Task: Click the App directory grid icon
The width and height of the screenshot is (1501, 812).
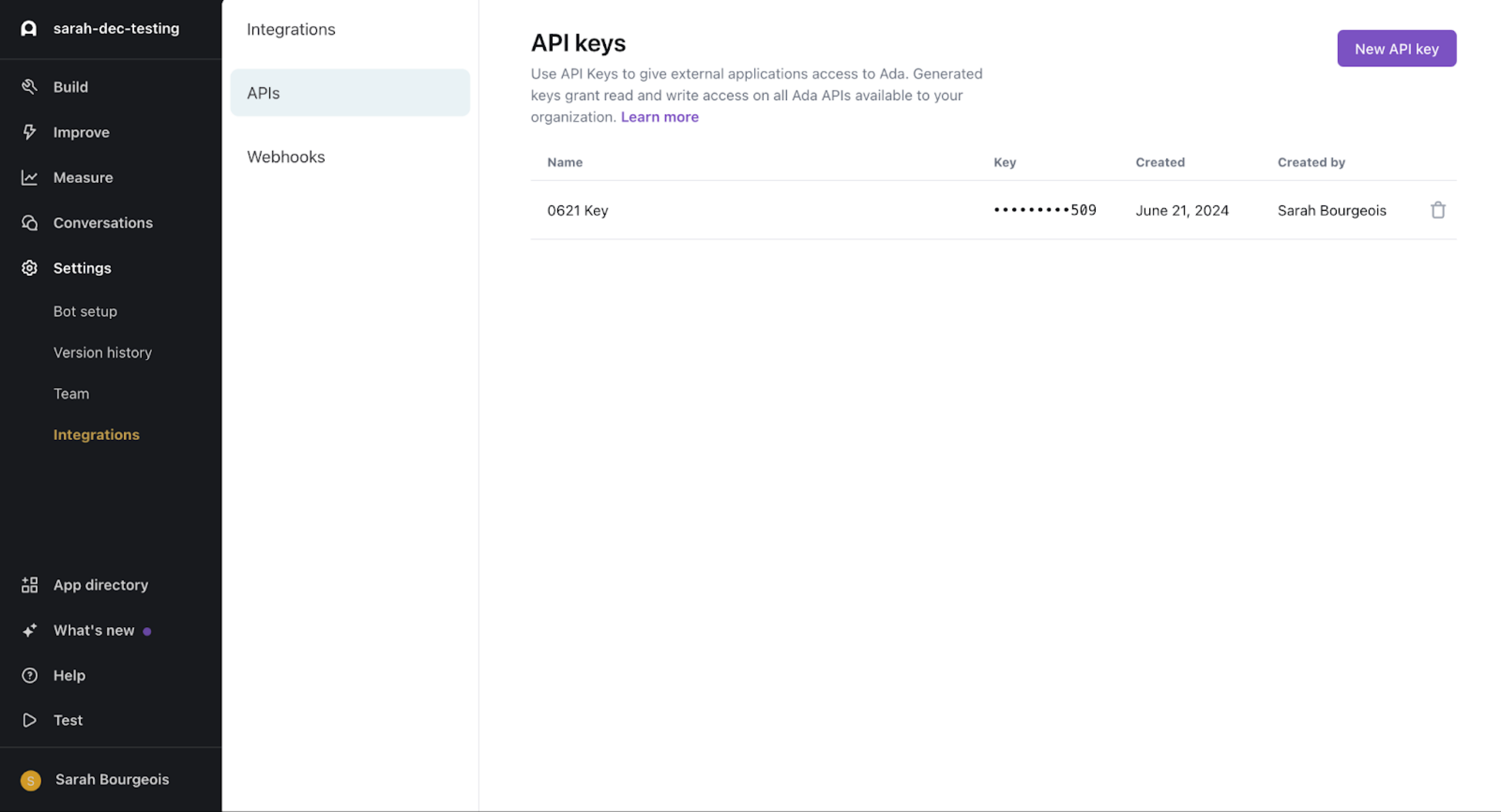Action: 30,584
